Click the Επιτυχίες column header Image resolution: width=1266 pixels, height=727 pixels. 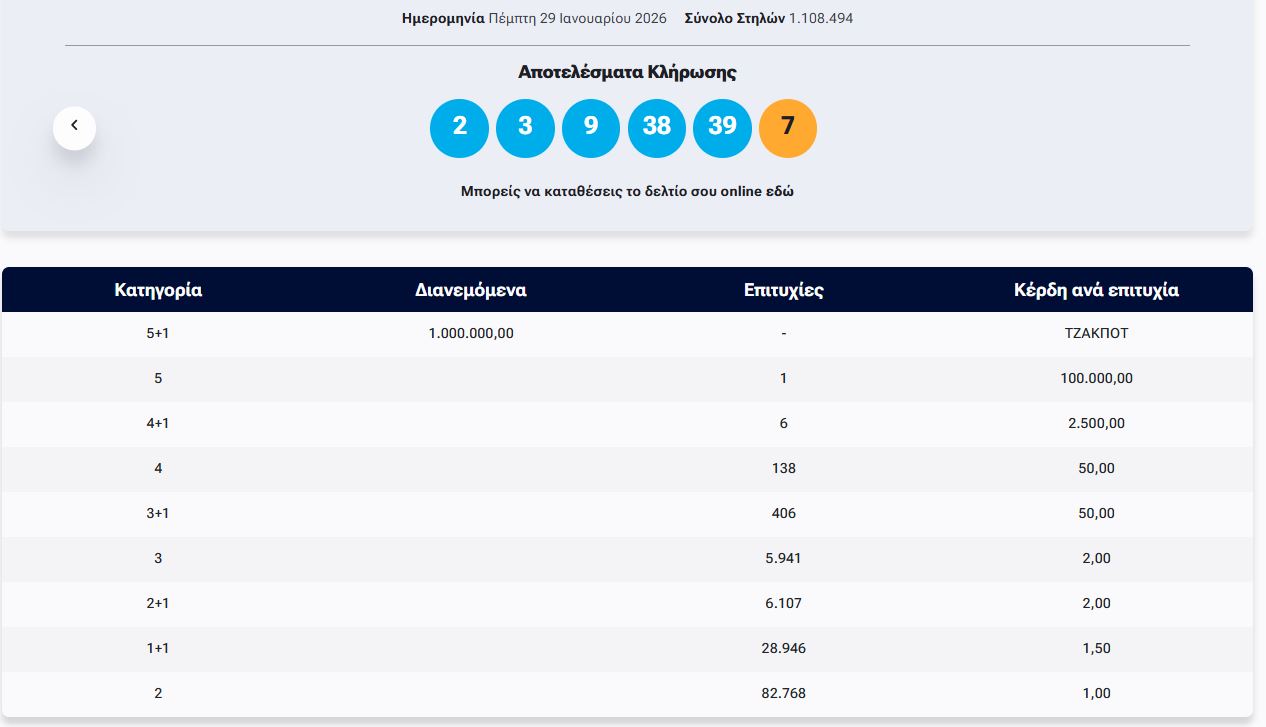[783, 290]
